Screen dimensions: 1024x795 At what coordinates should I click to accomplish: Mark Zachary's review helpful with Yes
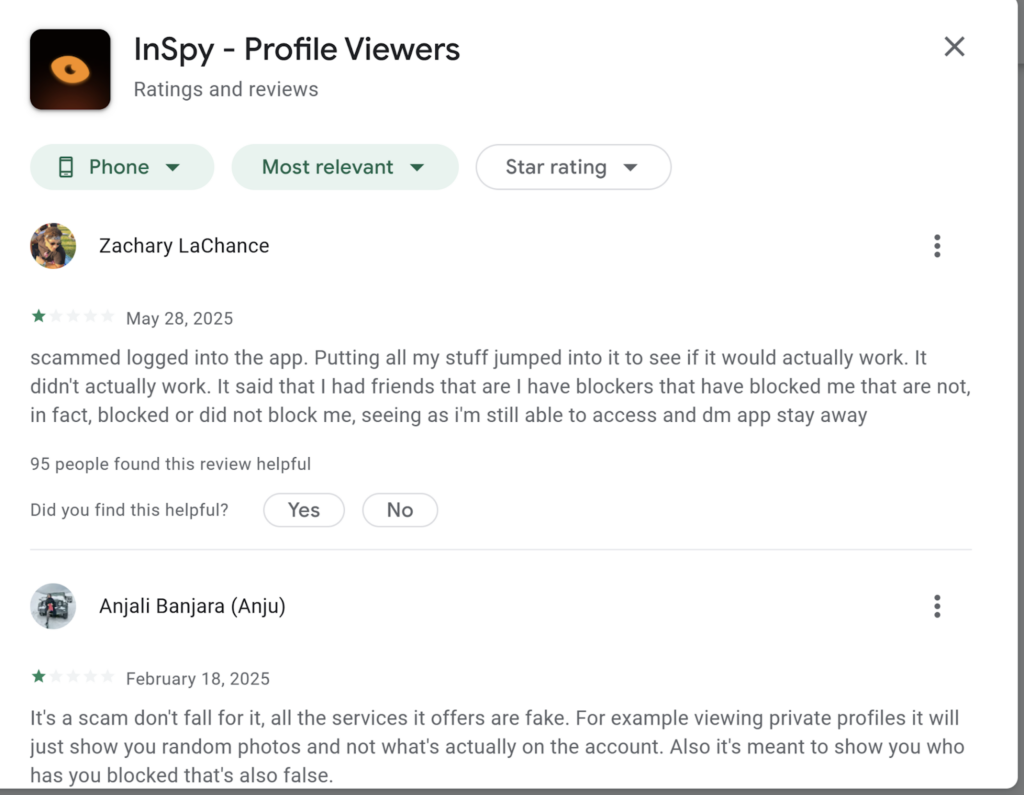point(303,510)
